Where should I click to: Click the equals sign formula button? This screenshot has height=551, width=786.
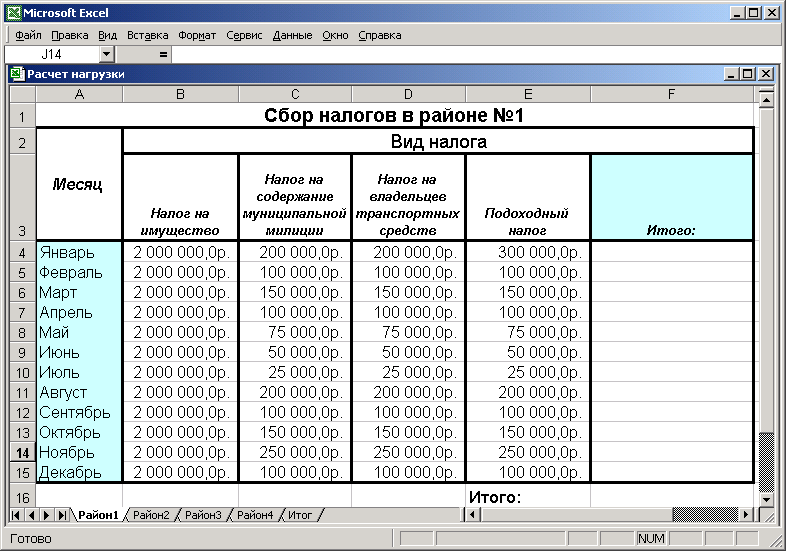pyautogui.click(x=163, y=54)
